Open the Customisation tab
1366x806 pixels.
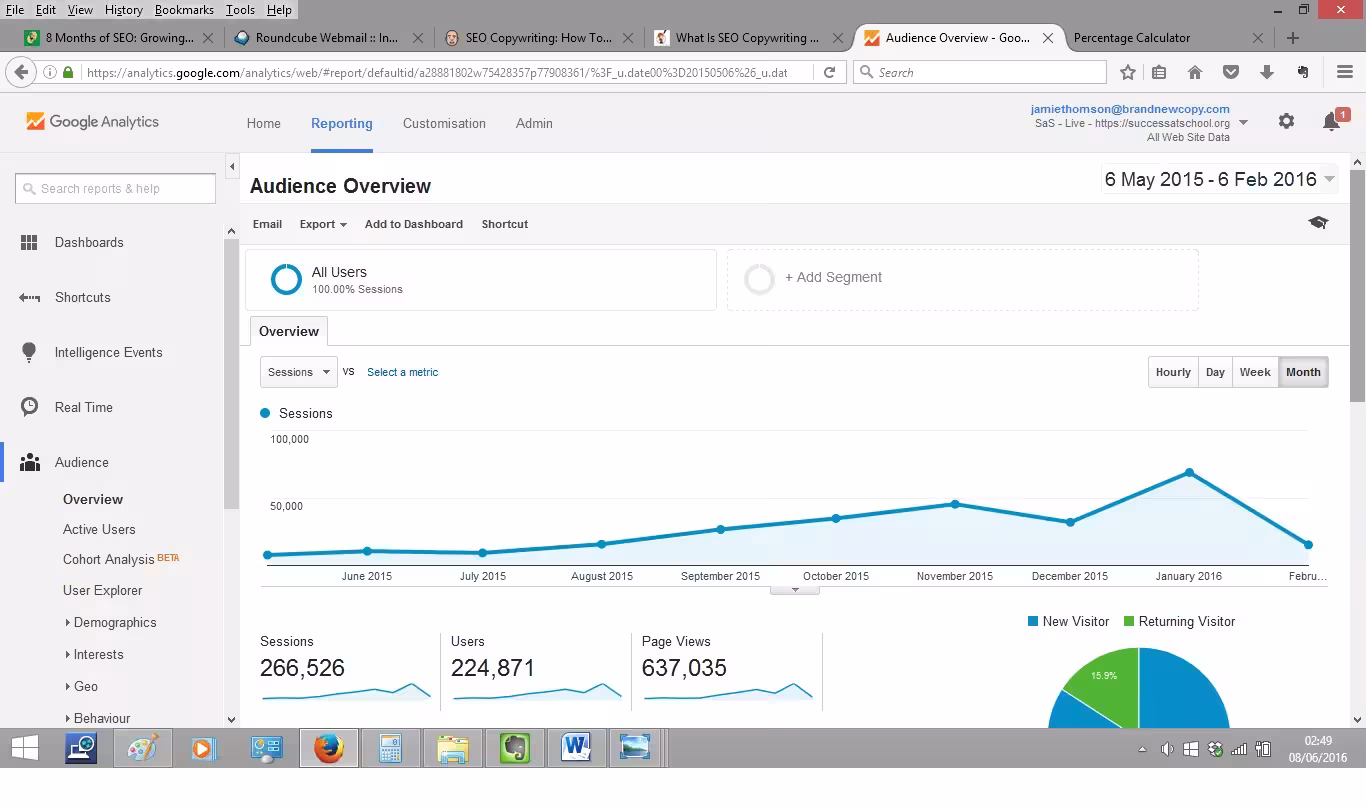444,123
